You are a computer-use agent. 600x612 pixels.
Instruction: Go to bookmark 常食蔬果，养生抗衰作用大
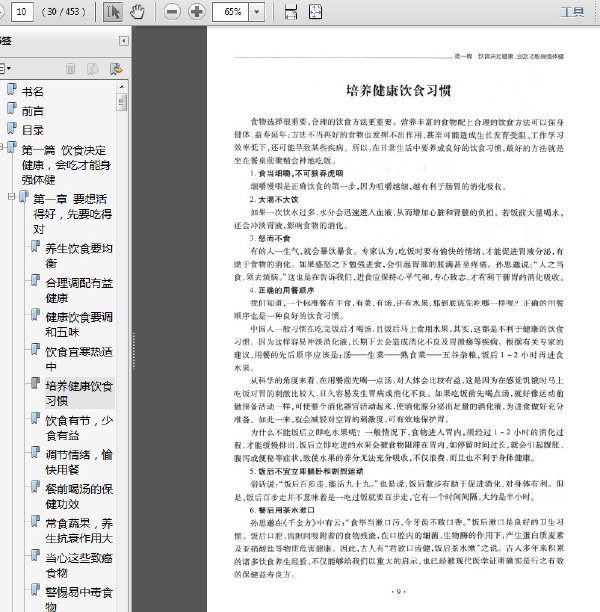pos(79,531)
